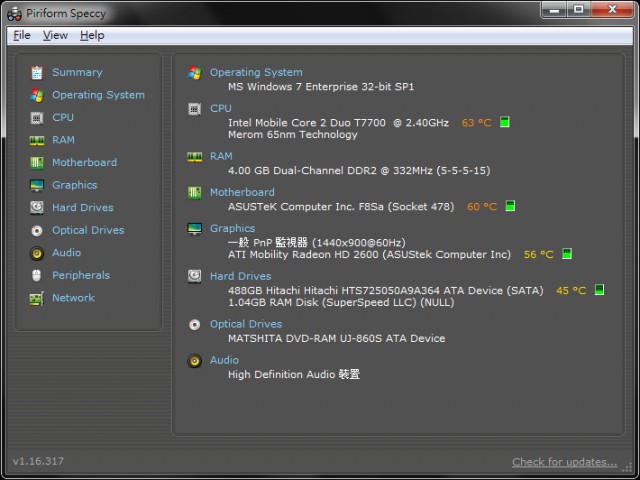This screenshot has height=480, width=640.
Task: Click the Optical Drives disc icon in summary panel
Action: 194,324
